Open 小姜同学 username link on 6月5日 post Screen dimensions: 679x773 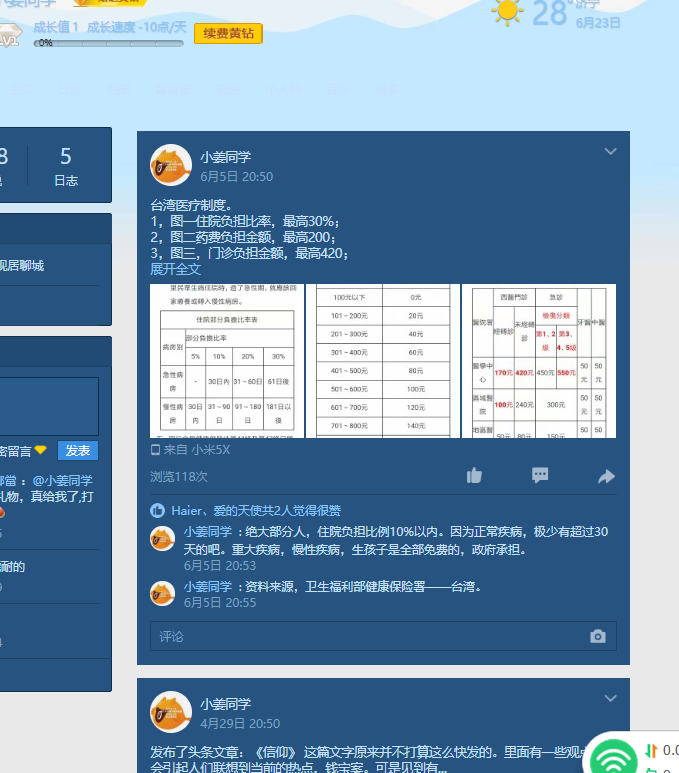225,157
